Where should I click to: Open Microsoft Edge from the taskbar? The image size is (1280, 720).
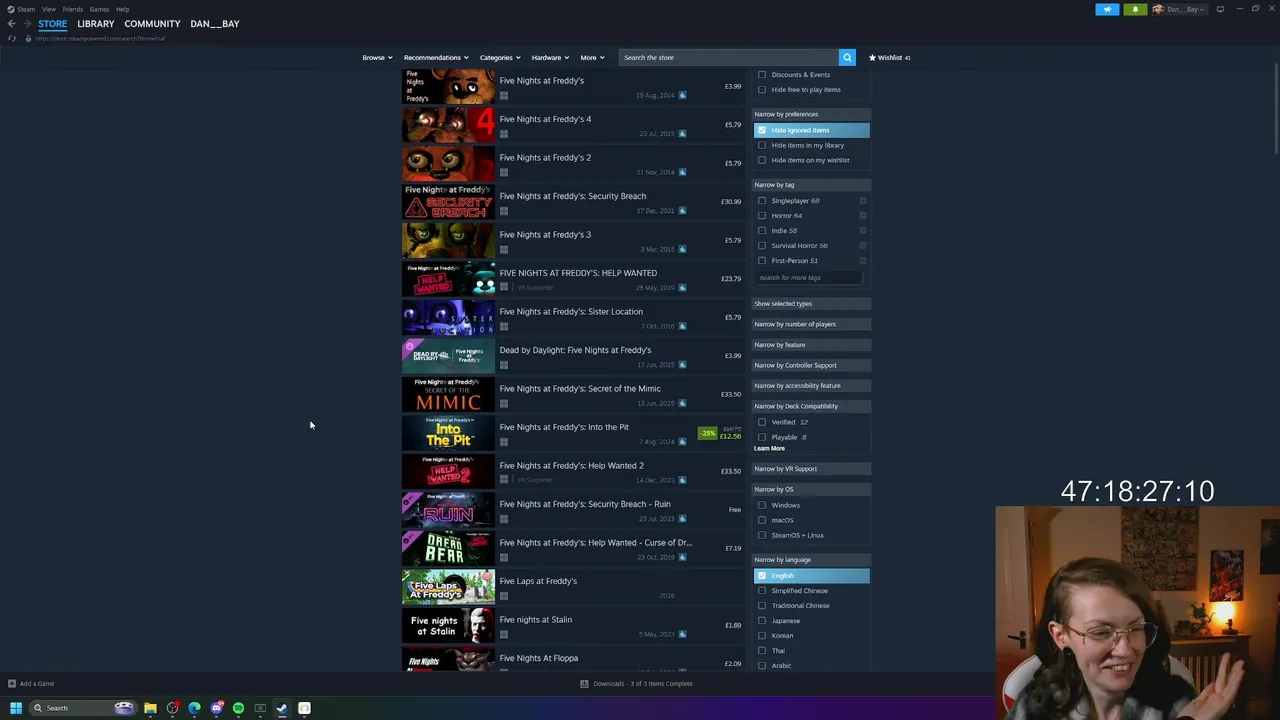(194, 708)
